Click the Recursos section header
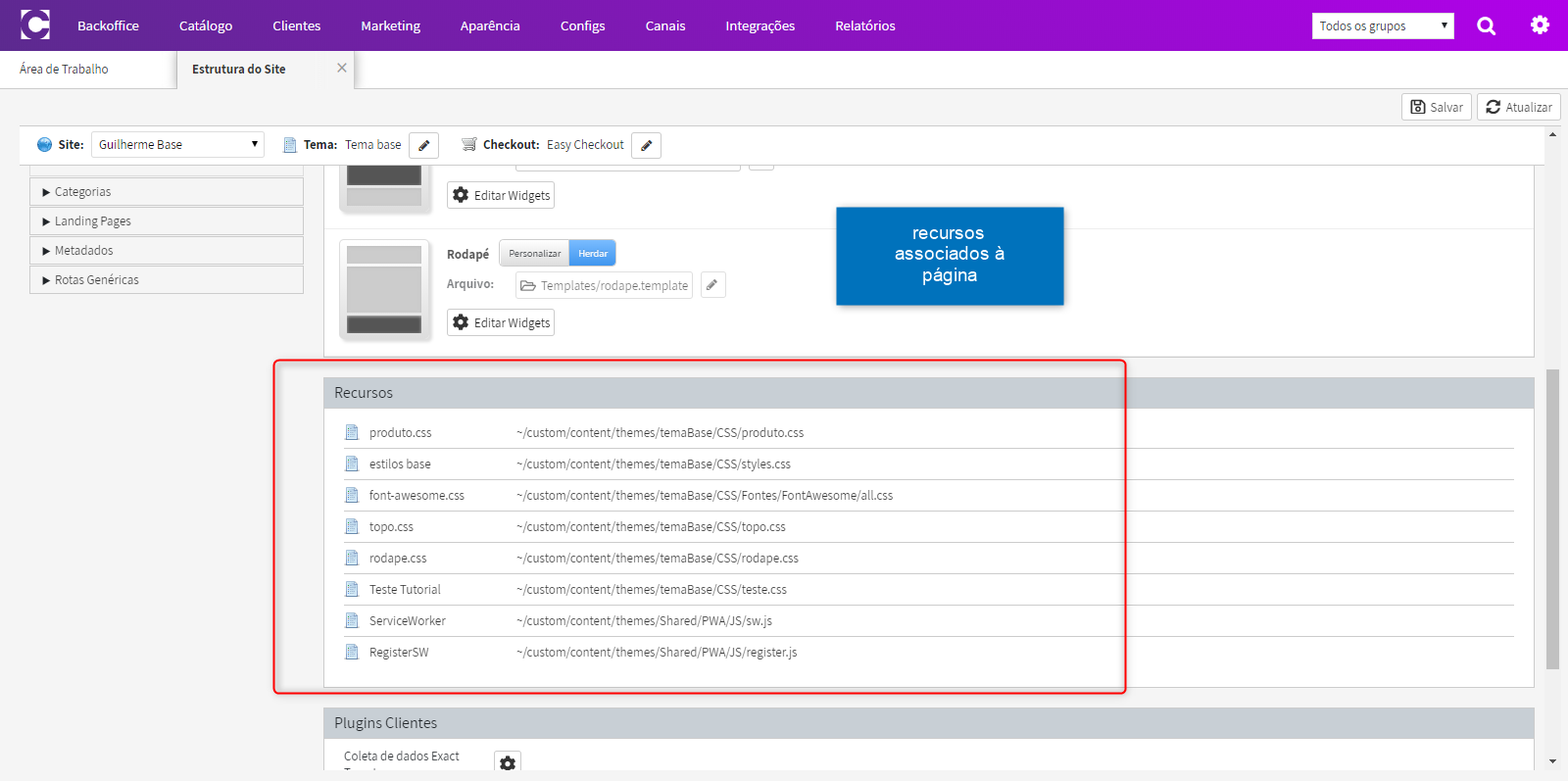The height and width of the screenshot is (781, 1568). pyautogui.click(x=928, y=393)
